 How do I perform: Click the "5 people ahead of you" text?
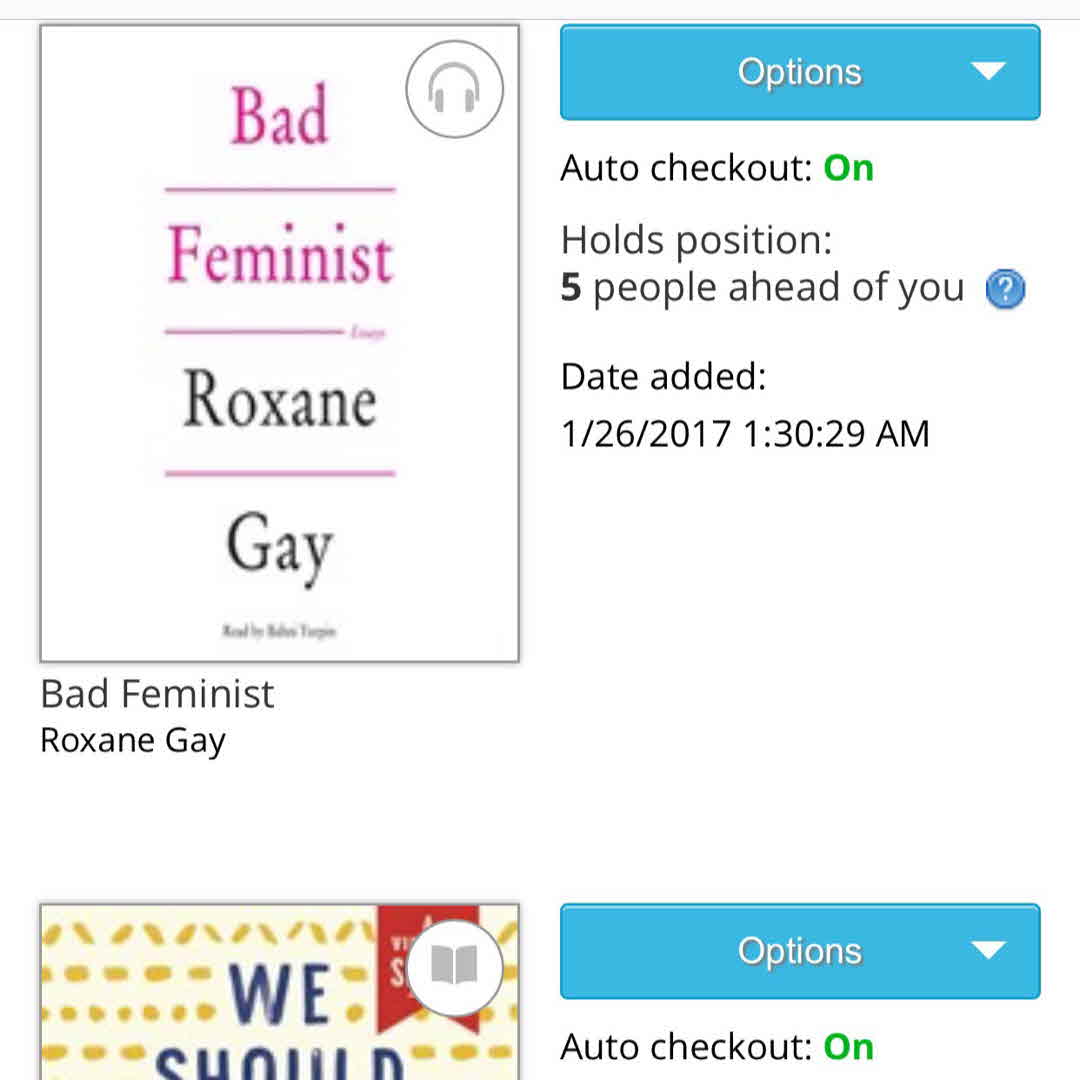[762, 288]
